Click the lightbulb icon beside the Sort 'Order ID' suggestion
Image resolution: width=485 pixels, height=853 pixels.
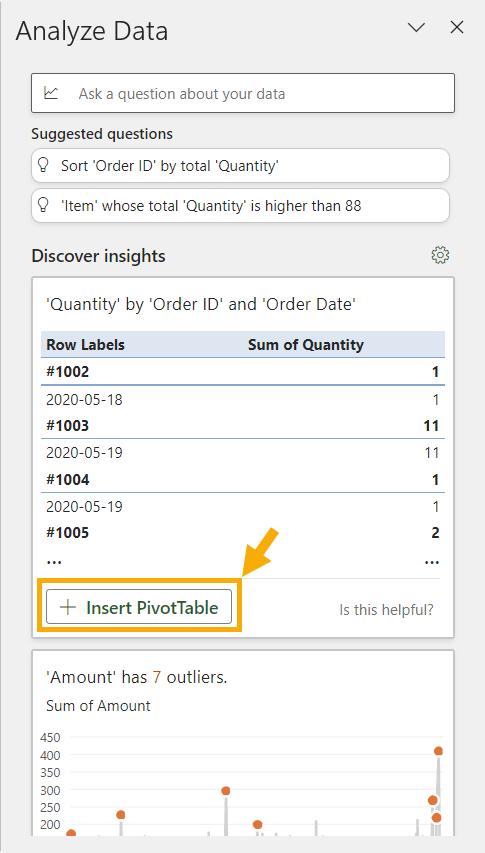point(42,165)
